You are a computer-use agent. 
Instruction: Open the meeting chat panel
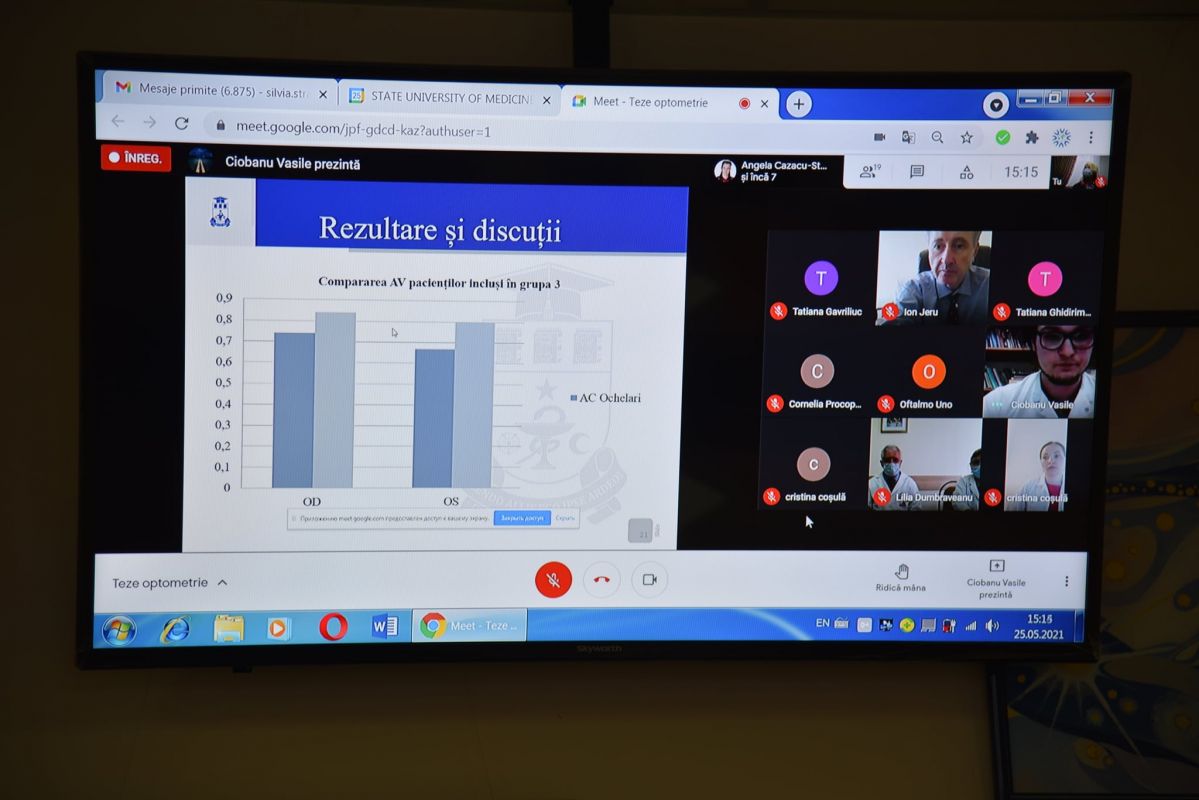click(917, 172)
